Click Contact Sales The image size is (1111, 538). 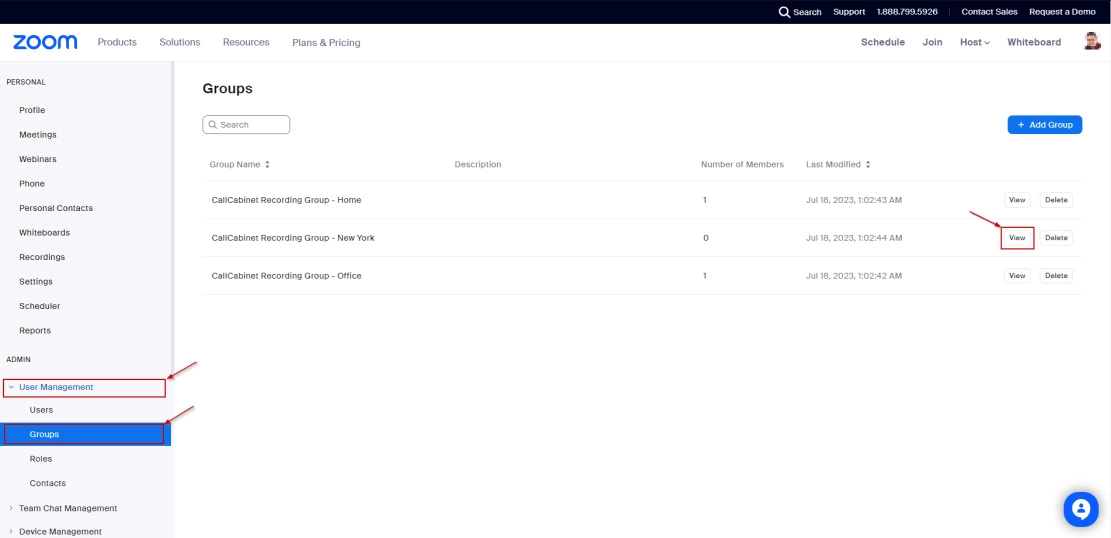point(989,12)
